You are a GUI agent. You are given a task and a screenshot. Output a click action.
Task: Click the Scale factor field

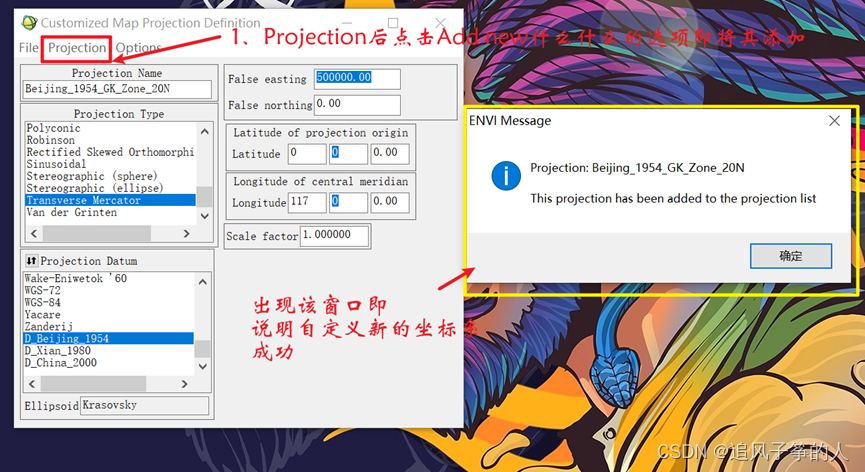click(x=334, y=236)
